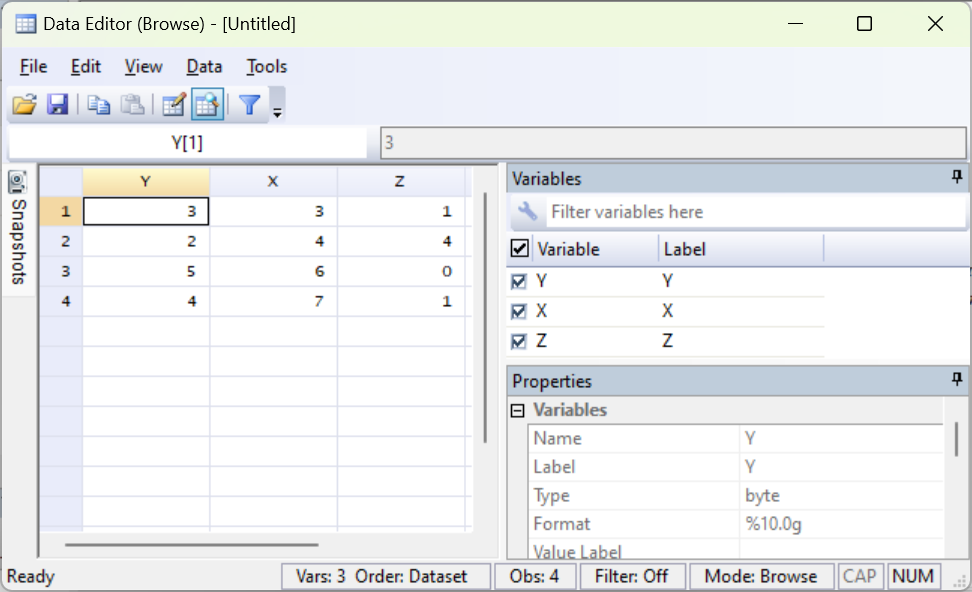Select the Data Editor Browse mode icon
This screenshot has width=972, height=592.
pyautogui.click(x=207, y=104)
